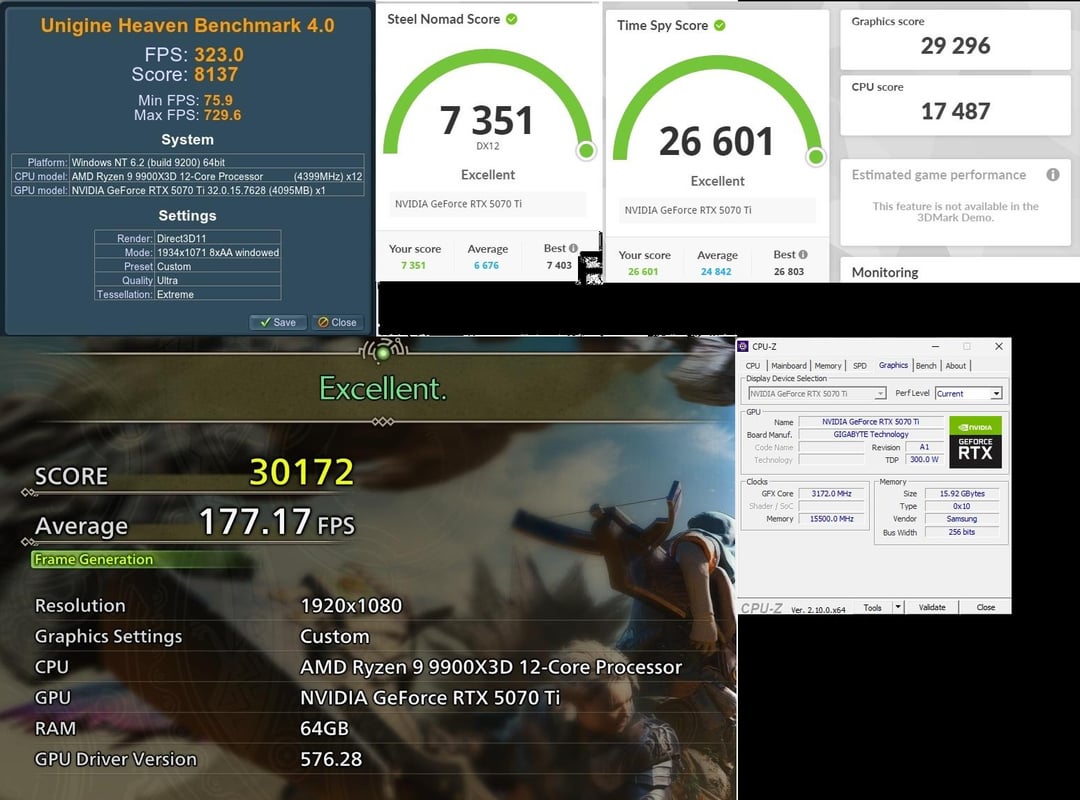Click the Heaven Tessellation Extreme setting row
Image resolution: width=1080 pixels, height=800 pixels.
(187, 294)
